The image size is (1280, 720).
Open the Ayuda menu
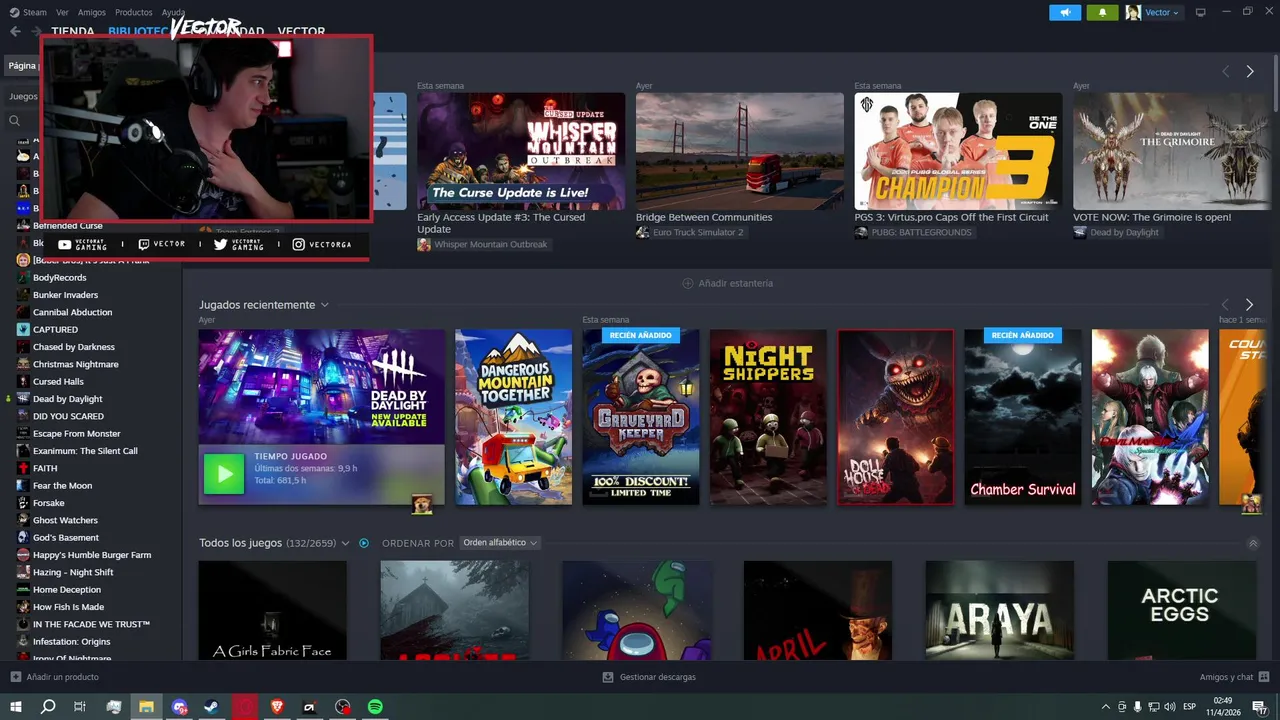pos(174,13)
